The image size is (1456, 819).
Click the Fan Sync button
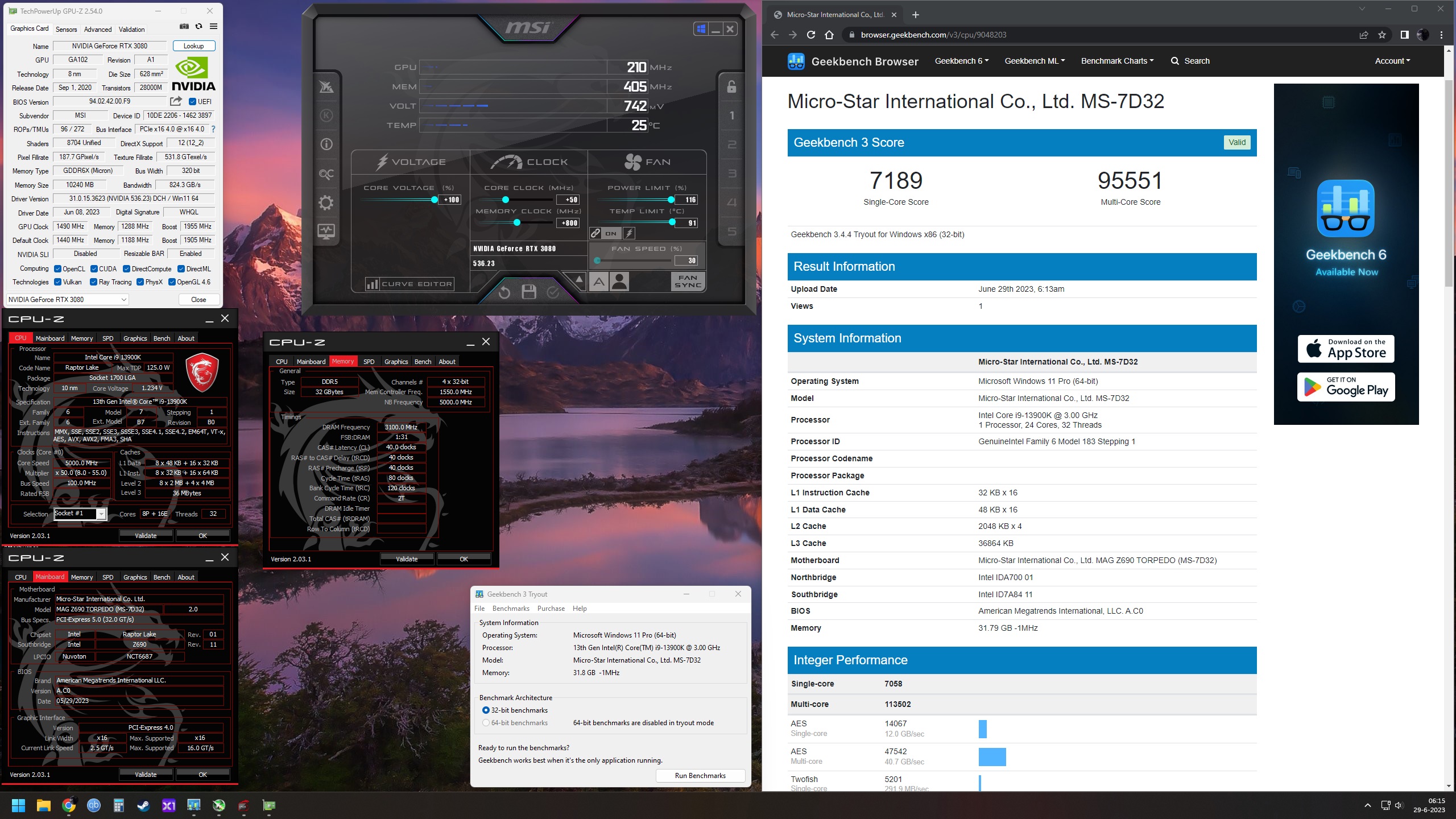688,282
